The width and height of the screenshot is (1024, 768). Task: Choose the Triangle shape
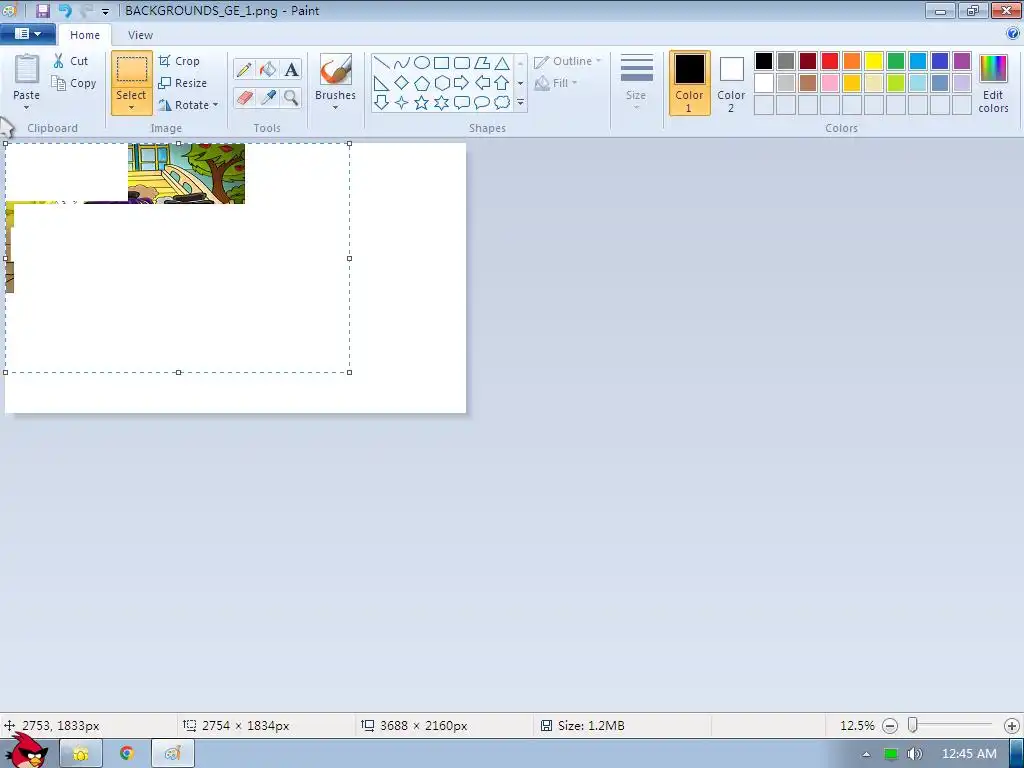point(502,63)
